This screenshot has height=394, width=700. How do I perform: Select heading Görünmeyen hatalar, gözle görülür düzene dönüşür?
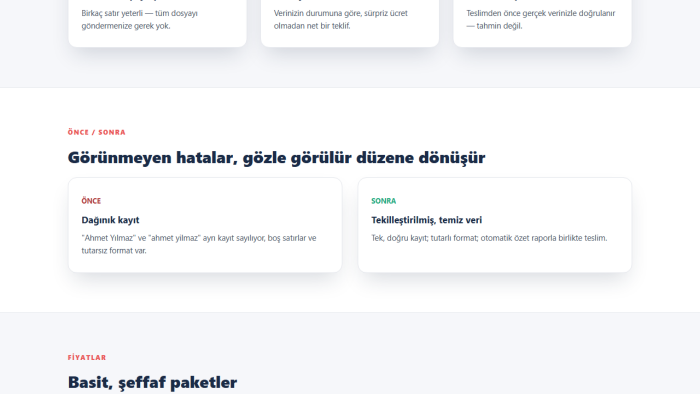276,158
